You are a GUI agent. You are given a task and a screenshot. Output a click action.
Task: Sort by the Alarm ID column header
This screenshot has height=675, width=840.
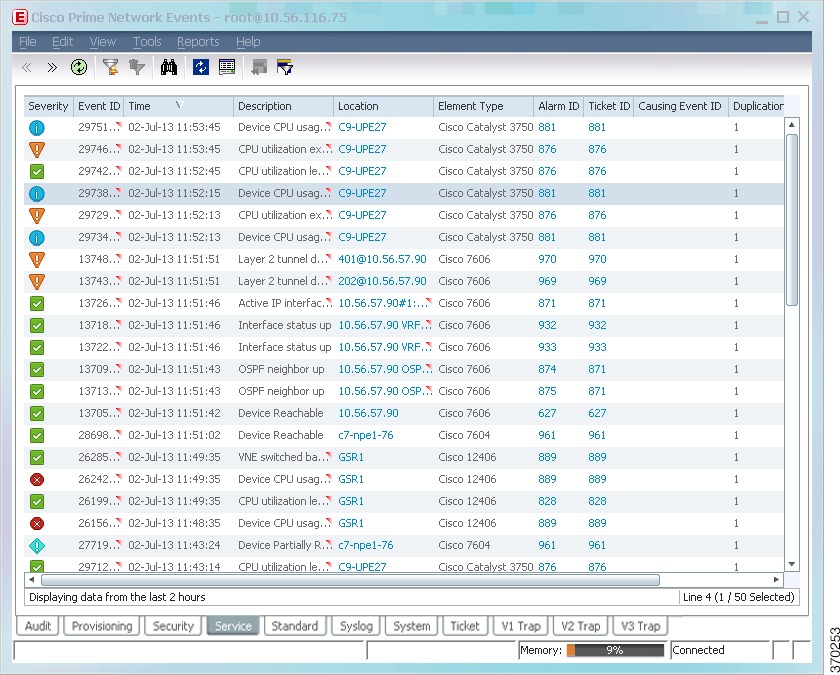click(559, 106)
